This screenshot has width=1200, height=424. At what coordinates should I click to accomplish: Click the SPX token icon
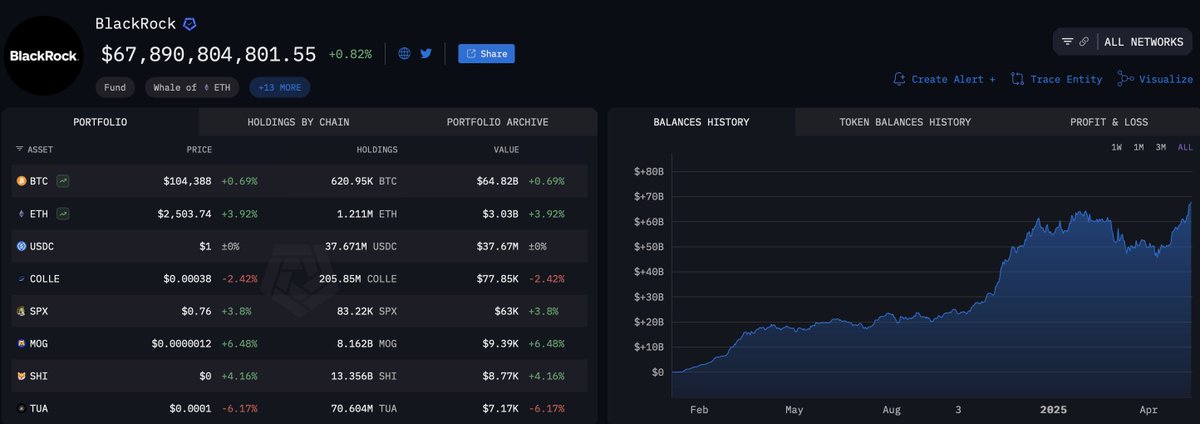(21, 311)
